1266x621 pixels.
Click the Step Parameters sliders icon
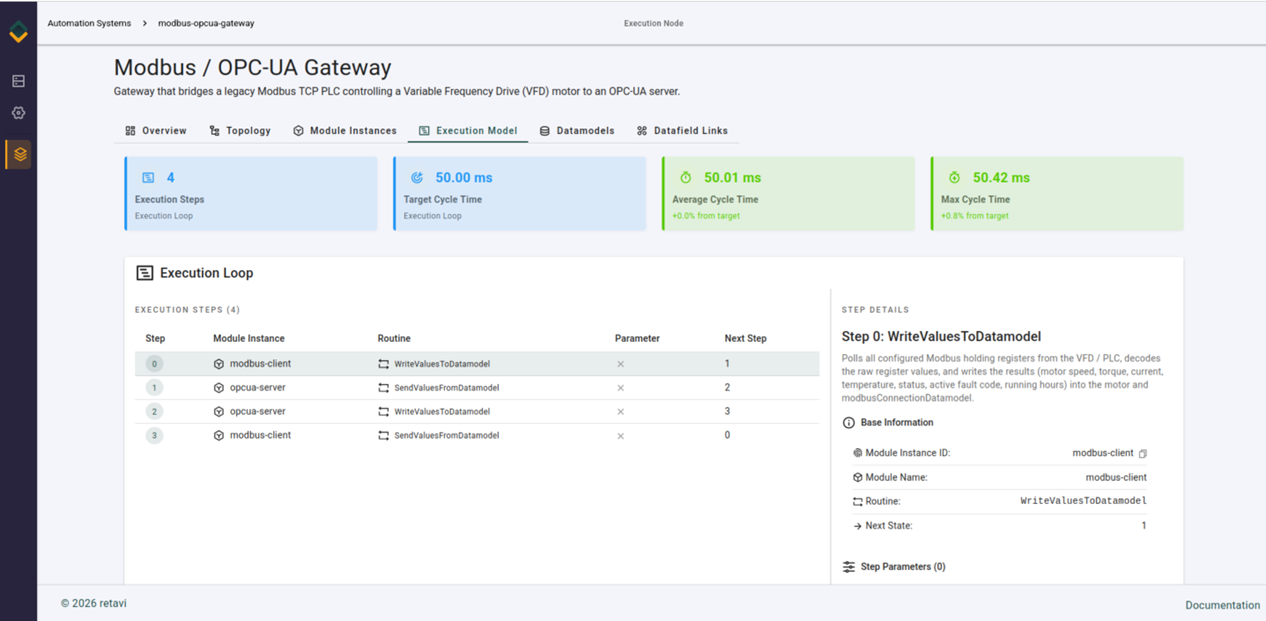849,567
